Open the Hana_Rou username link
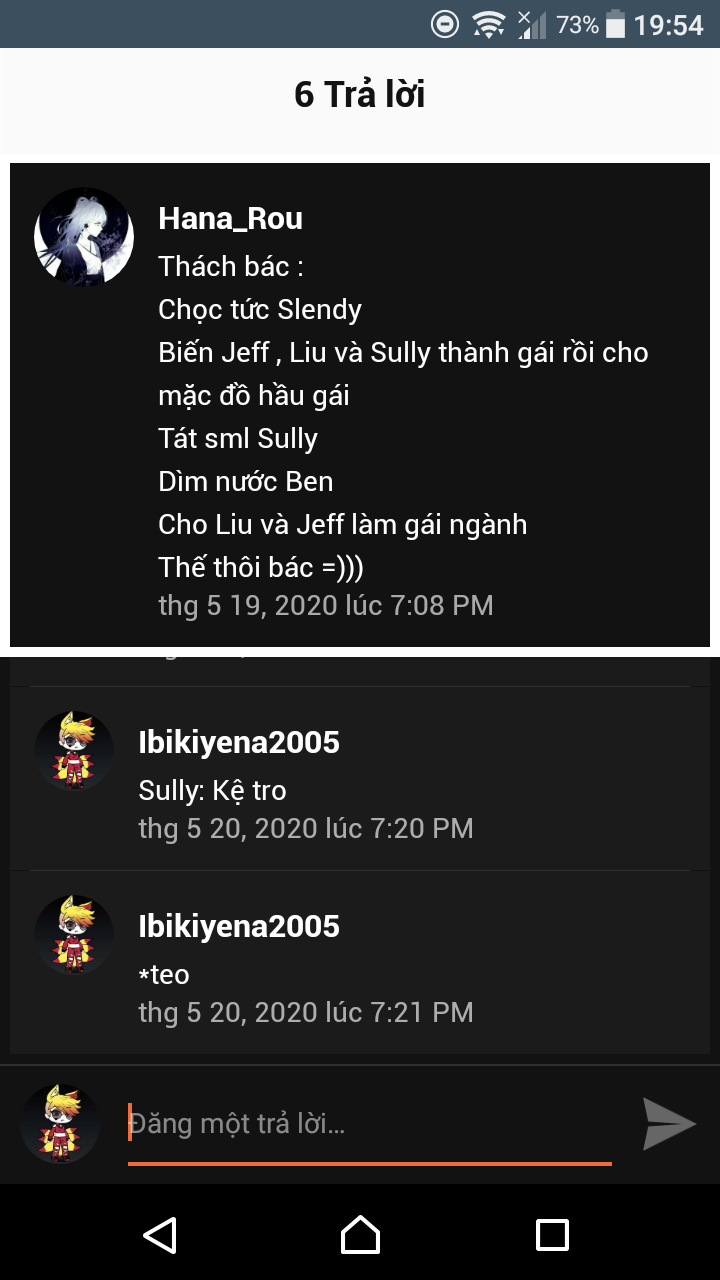720x1280 pixels. 230,219
